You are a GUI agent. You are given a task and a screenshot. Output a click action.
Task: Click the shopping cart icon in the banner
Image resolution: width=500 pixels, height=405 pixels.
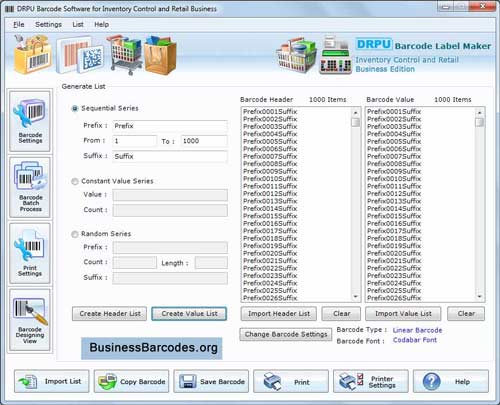(124, 55)
